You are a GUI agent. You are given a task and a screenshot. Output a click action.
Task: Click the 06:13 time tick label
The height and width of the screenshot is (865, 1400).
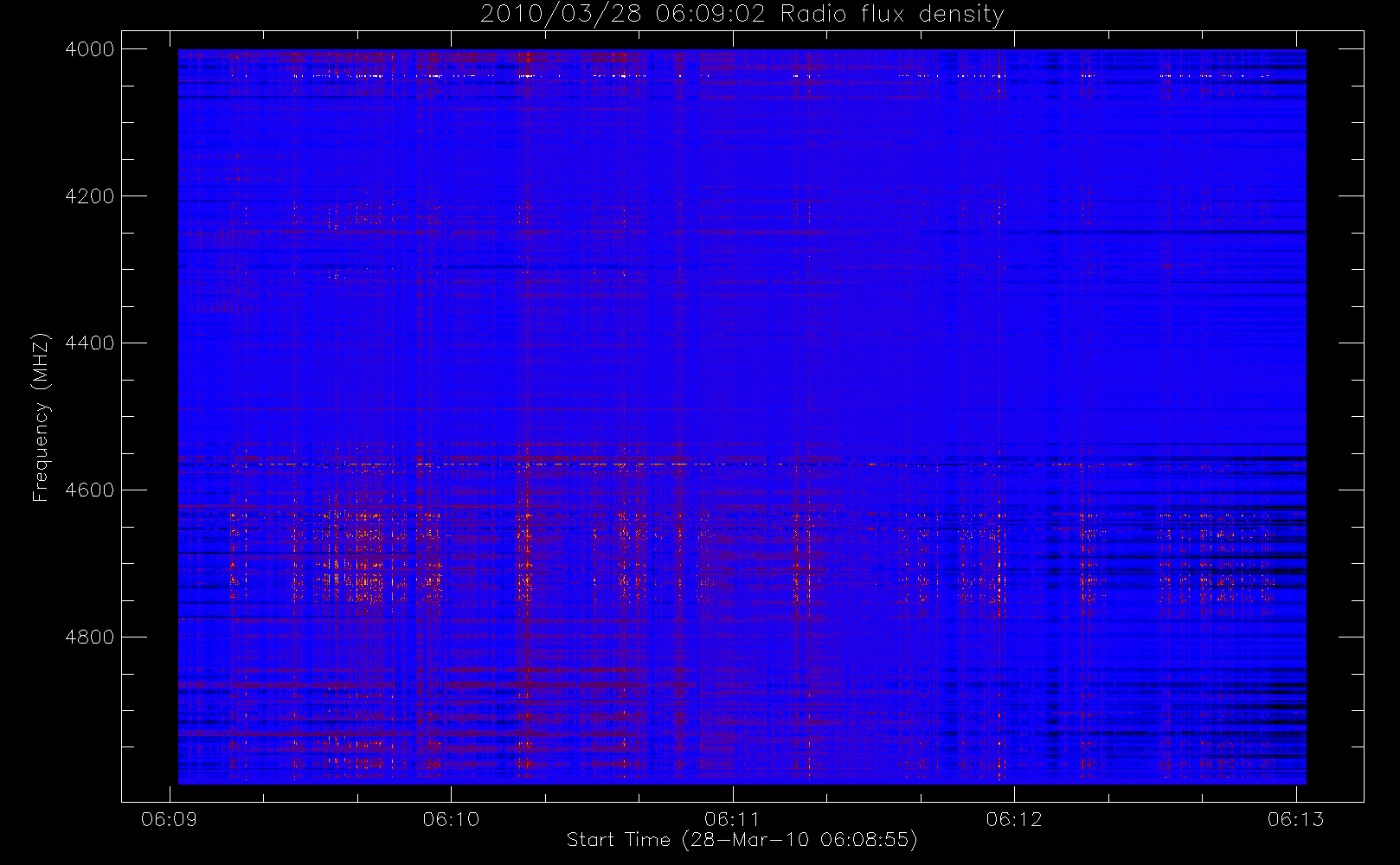click(1295, 819)
